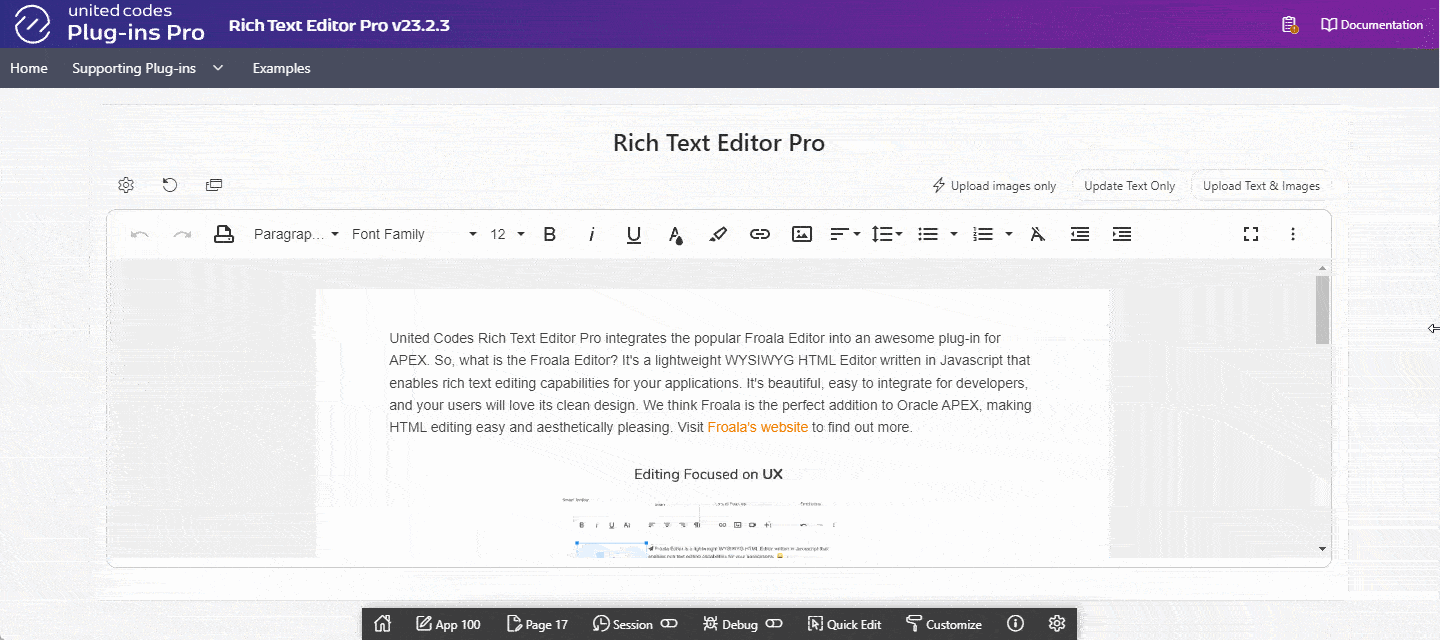Open the Froala's website link
This screenshot has width=1440, height=640.
757,427
